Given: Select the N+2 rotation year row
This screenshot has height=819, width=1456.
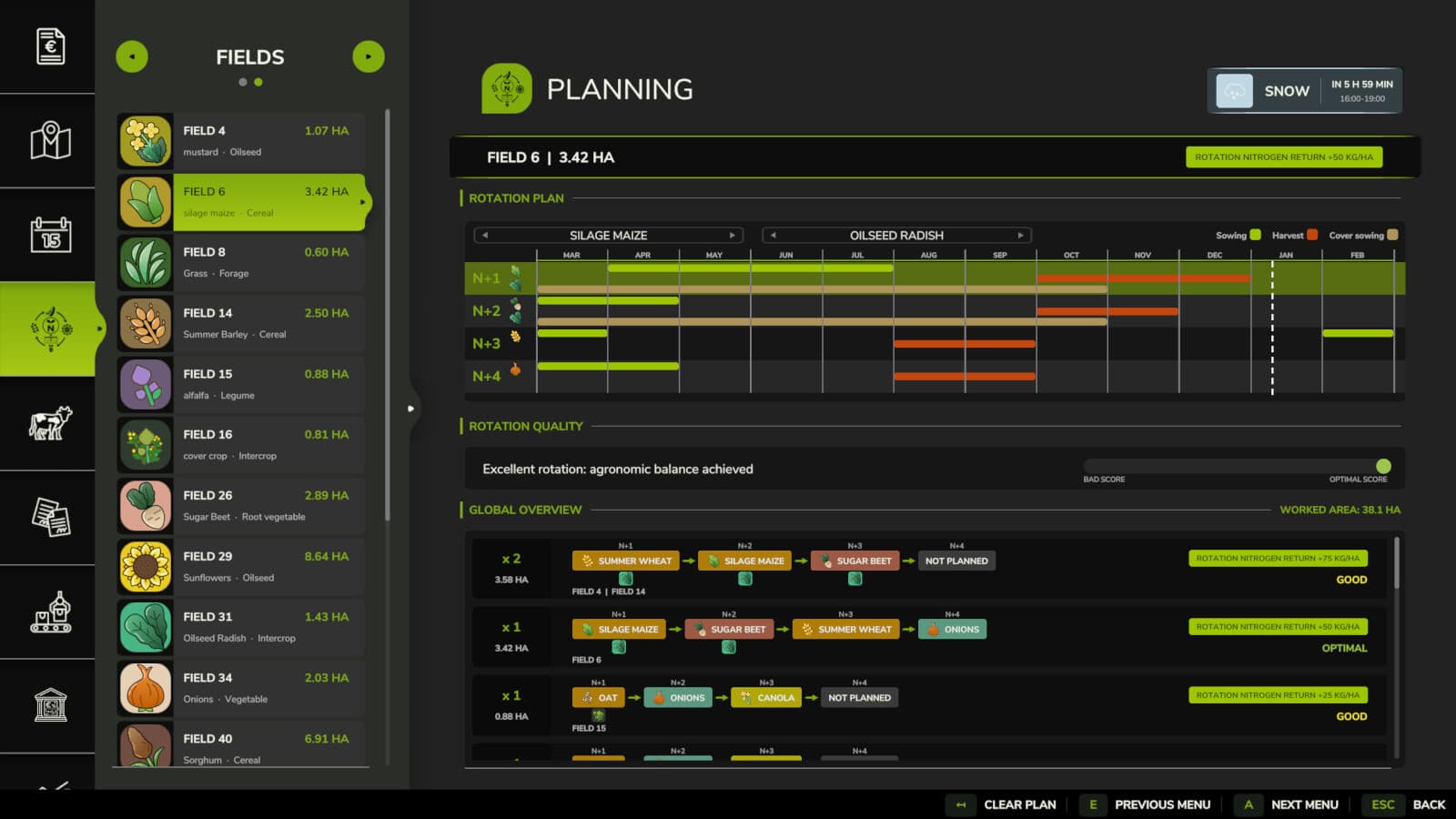Looking at the screenshot, I should point(935,311).
